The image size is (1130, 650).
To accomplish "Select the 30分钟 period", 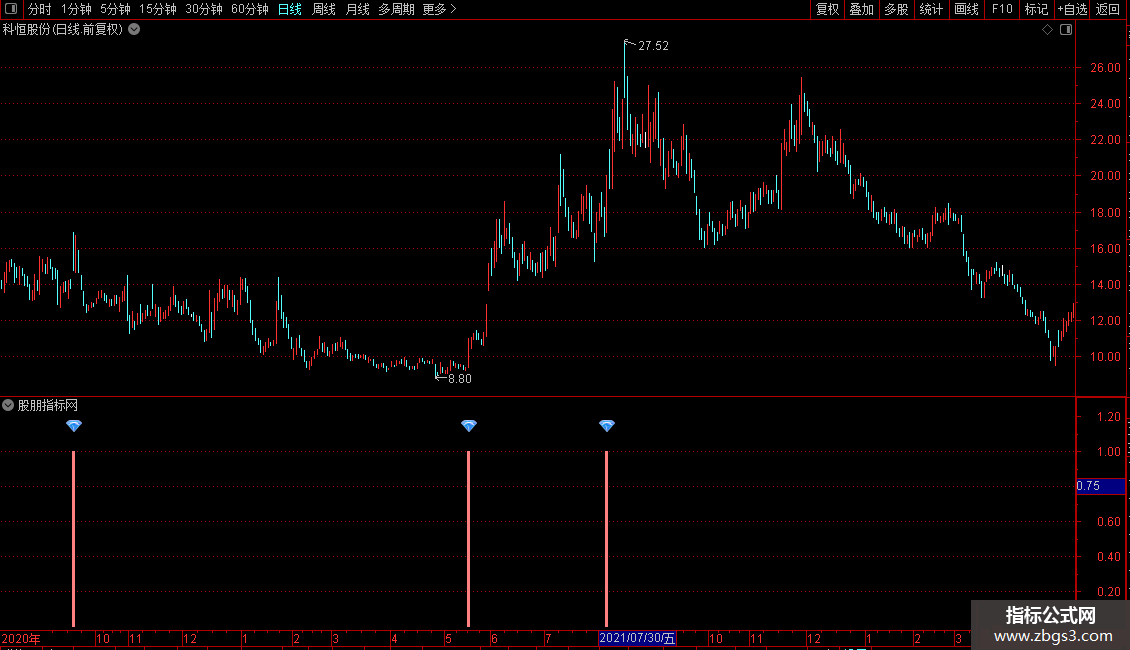I will point(204,9).
